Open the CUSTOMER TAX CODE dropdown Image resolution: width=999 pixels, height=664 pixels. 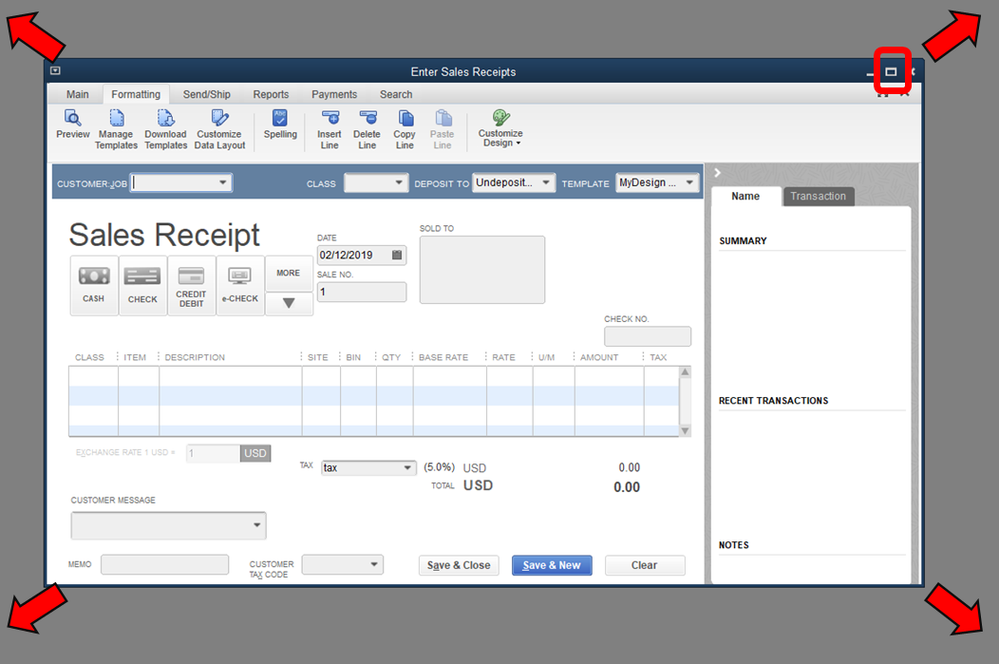374,565
